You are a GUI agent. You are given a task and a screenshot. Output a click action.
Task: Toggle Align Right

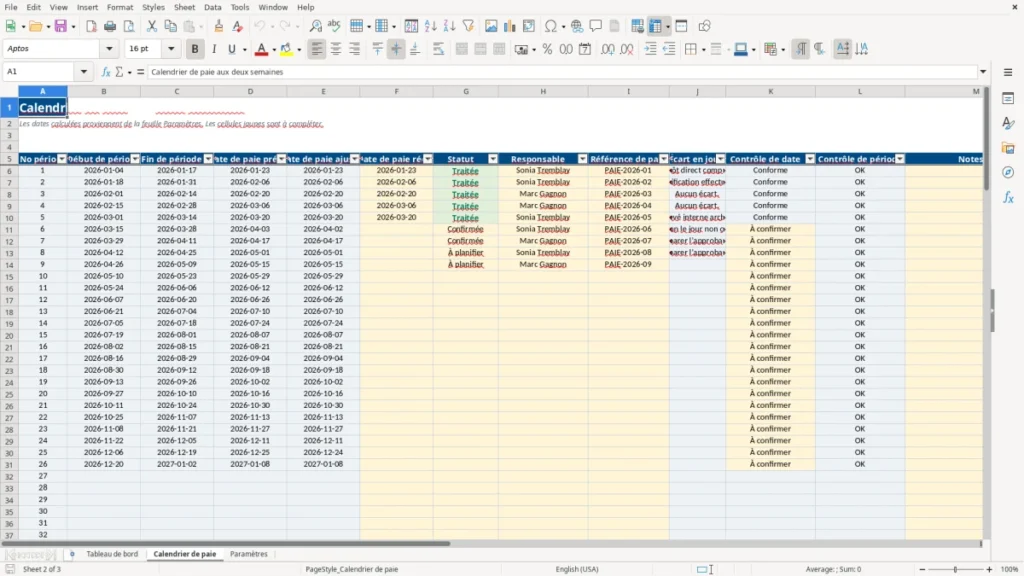click(x=355, y=49)
